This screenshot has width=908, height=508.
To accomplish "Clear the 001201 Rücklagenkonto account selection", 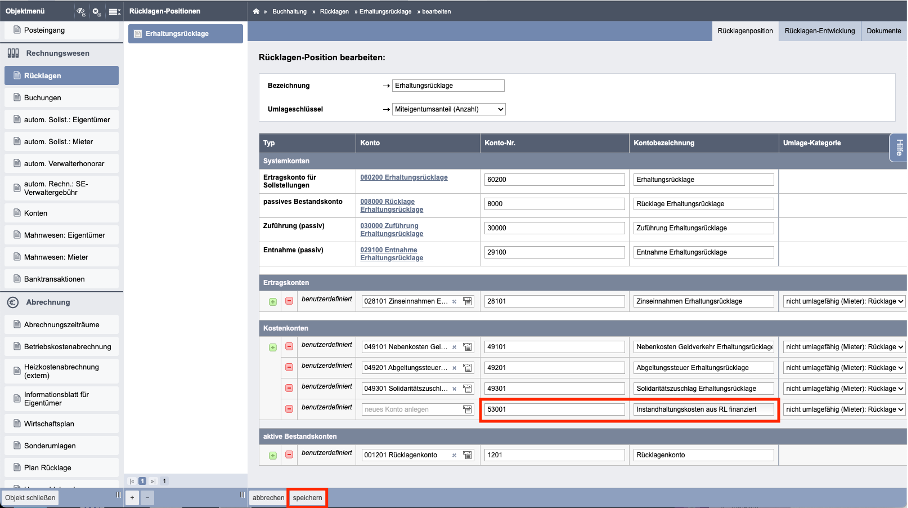I will tap(454, 455).
